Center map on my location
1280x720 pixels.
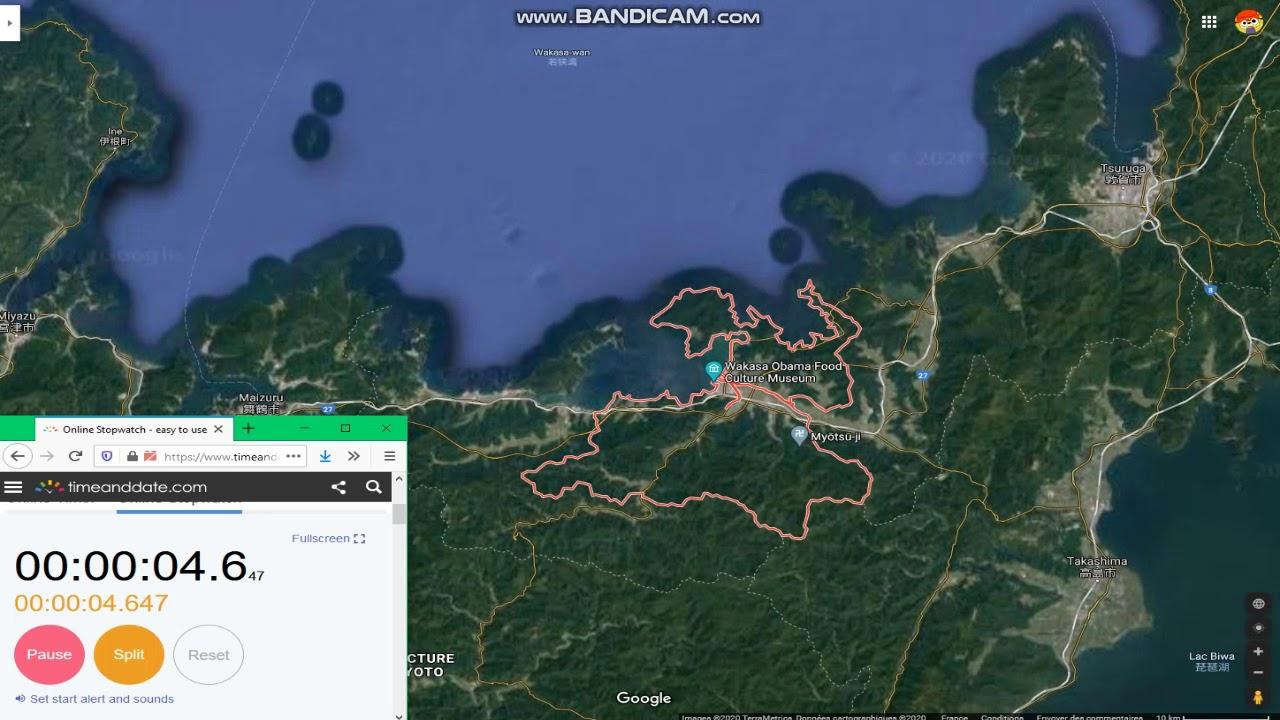[x=1258, y=628]
